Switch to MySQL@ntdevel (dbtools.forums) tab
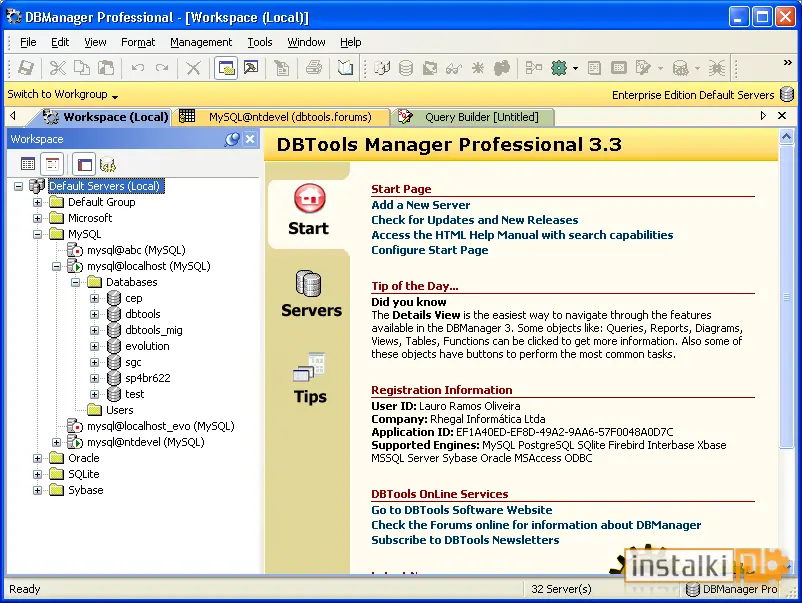 coord(281,117)
